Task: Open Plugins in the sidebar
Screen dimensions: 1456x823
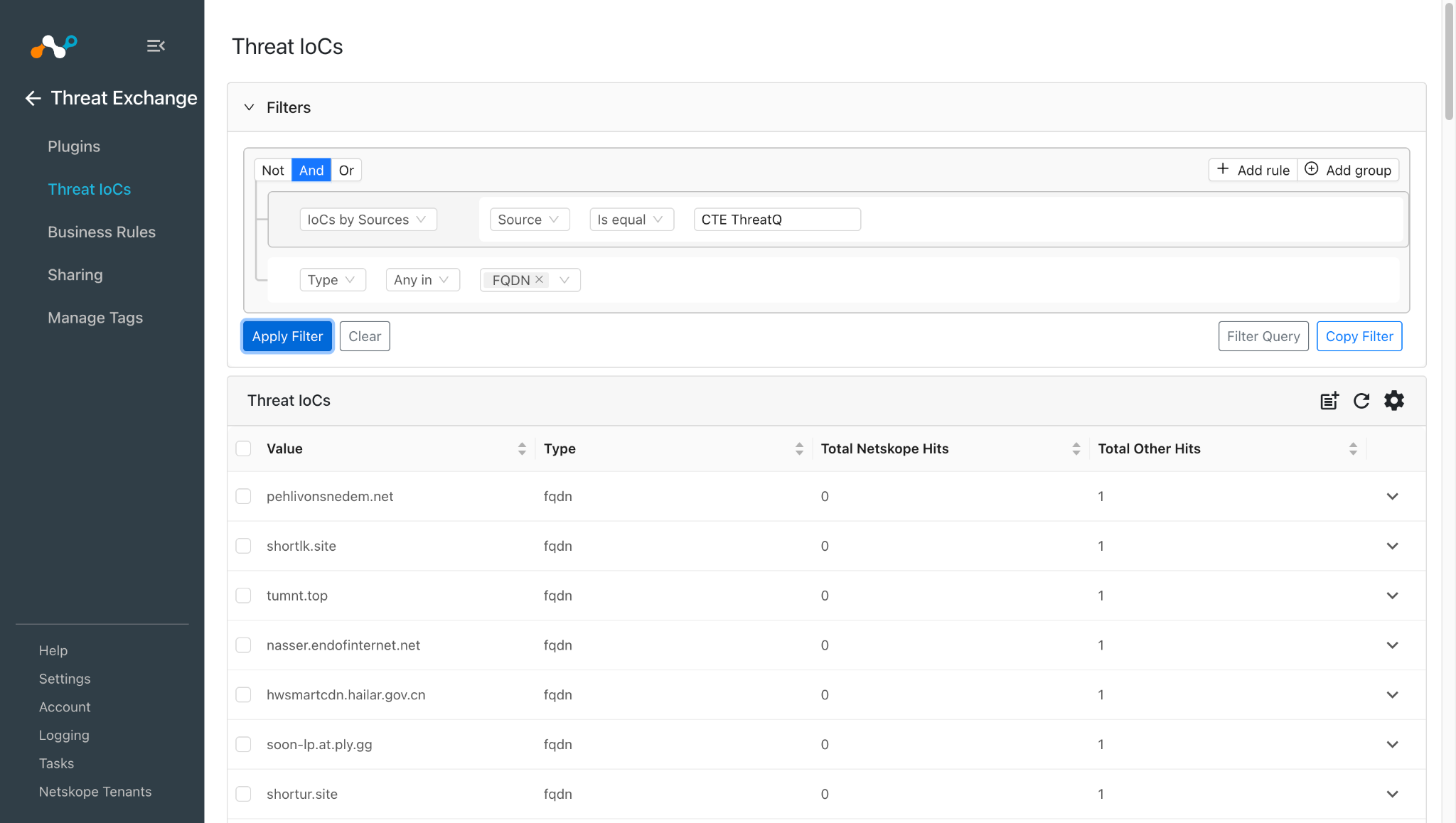Action: 74,146
